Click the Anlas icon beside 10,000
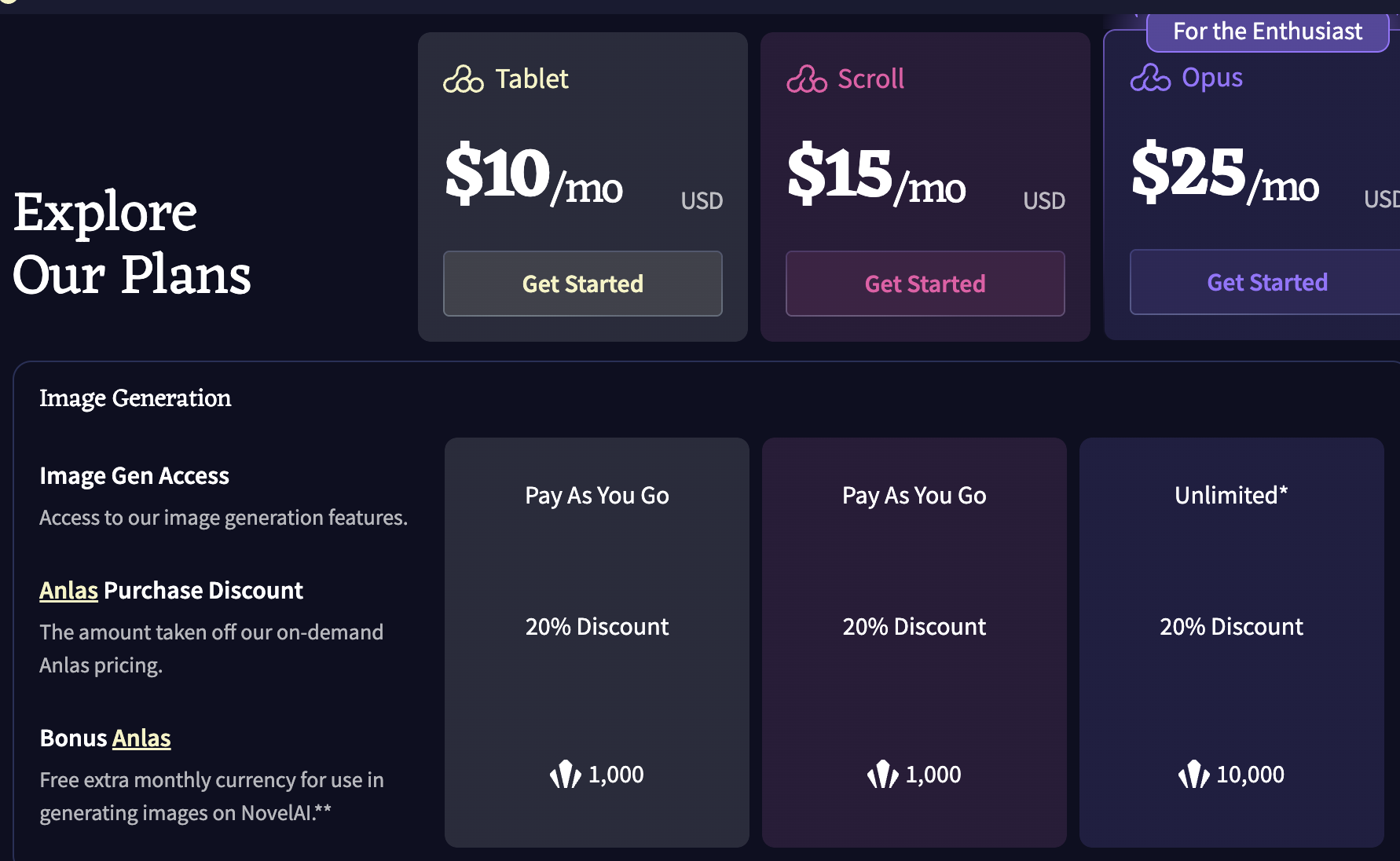 (x=1193, y=775)
